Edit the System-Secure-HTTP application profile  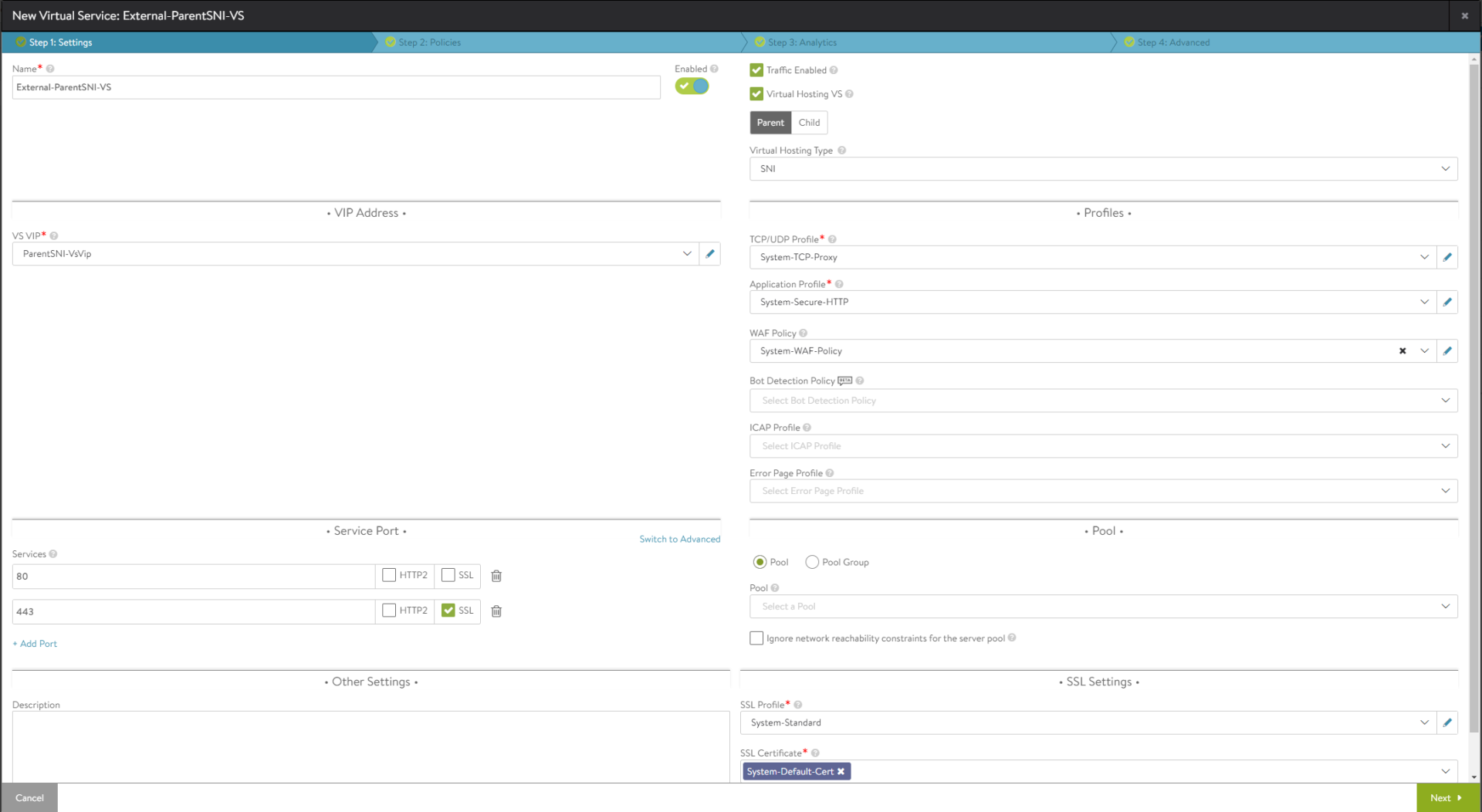(x=1448, y=302)
